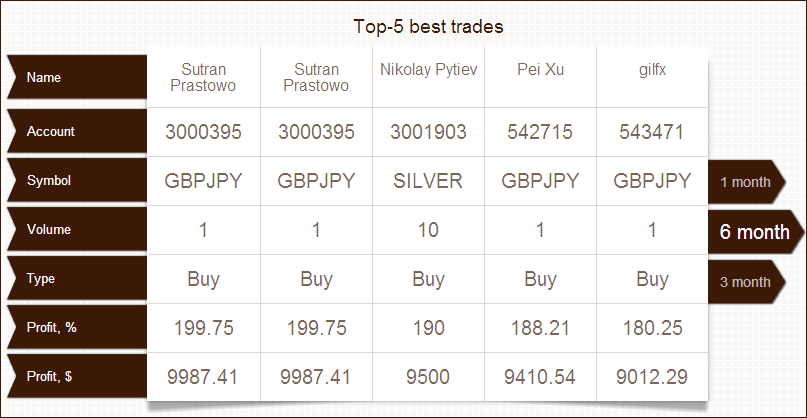
Task: Switch to the 1 month tab
Action: click(745, 182)
